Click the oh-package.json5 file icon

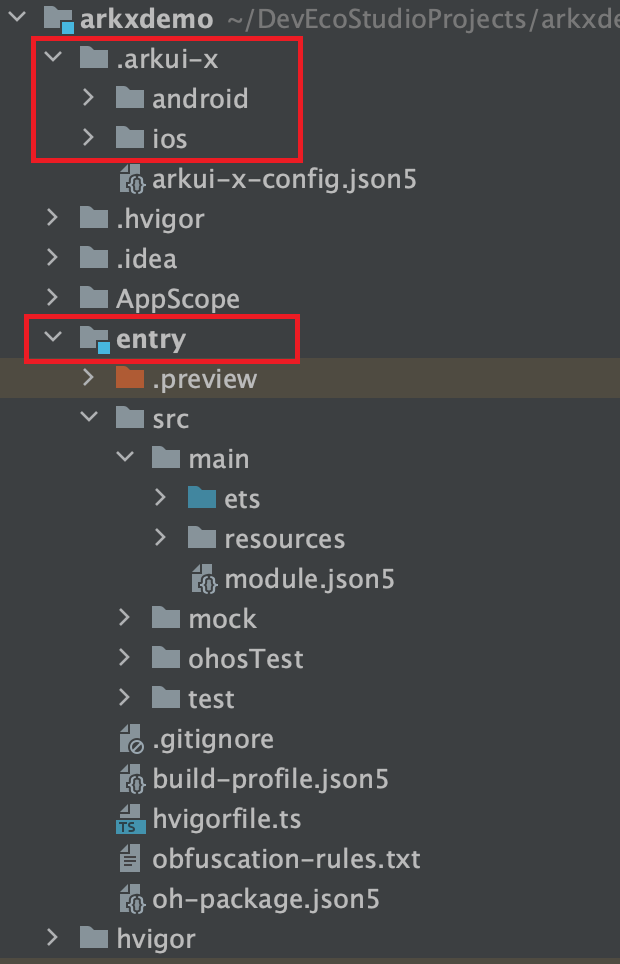click(131, 899)
